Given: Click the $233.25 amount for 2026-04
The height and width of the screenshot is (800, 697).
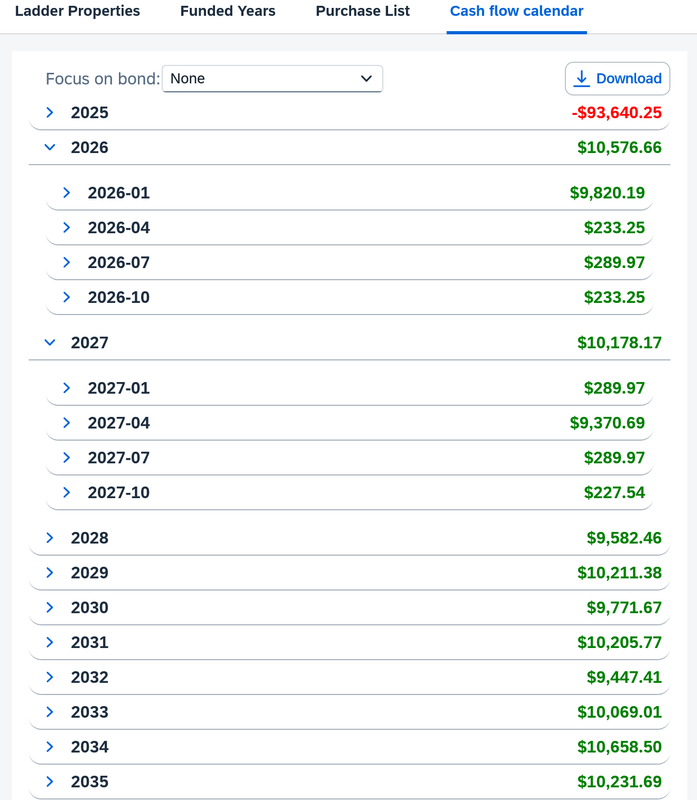Looking at the screenshot, I should 614,228.
